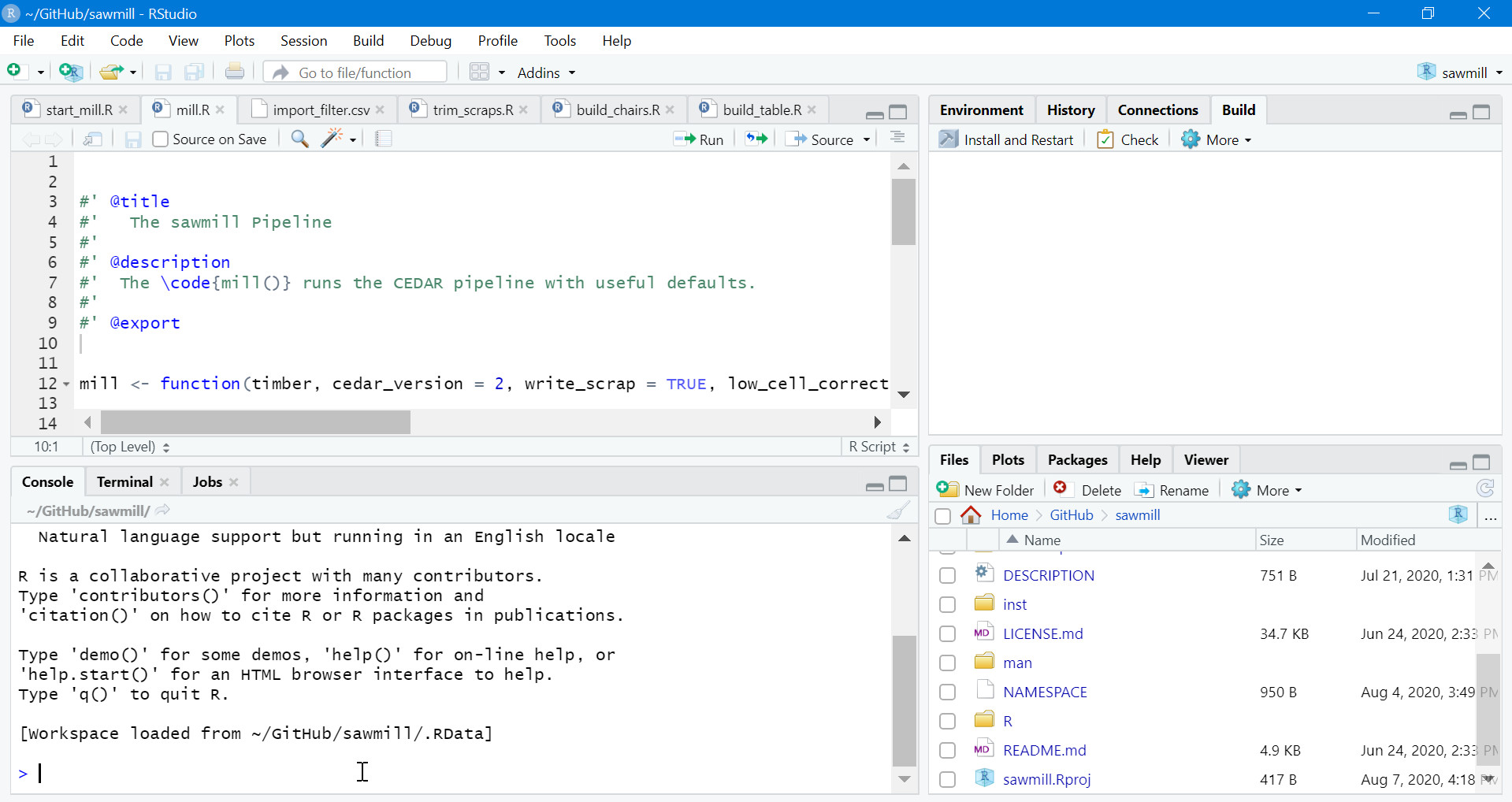1512x802 pixels.
Task: Click the Show document outline icon
Action: click(897, 138)
